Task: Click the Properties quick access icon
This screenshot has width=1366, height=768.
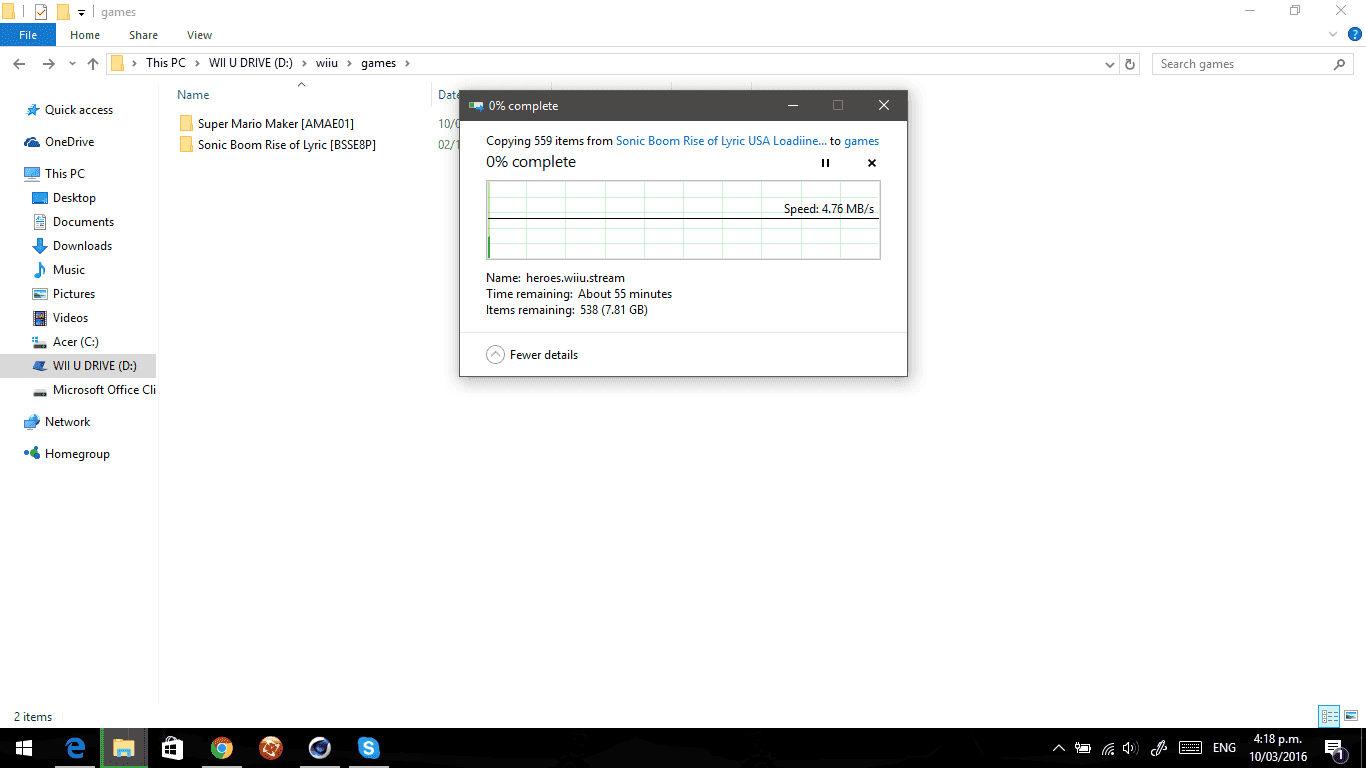Action: coord(41,12)
